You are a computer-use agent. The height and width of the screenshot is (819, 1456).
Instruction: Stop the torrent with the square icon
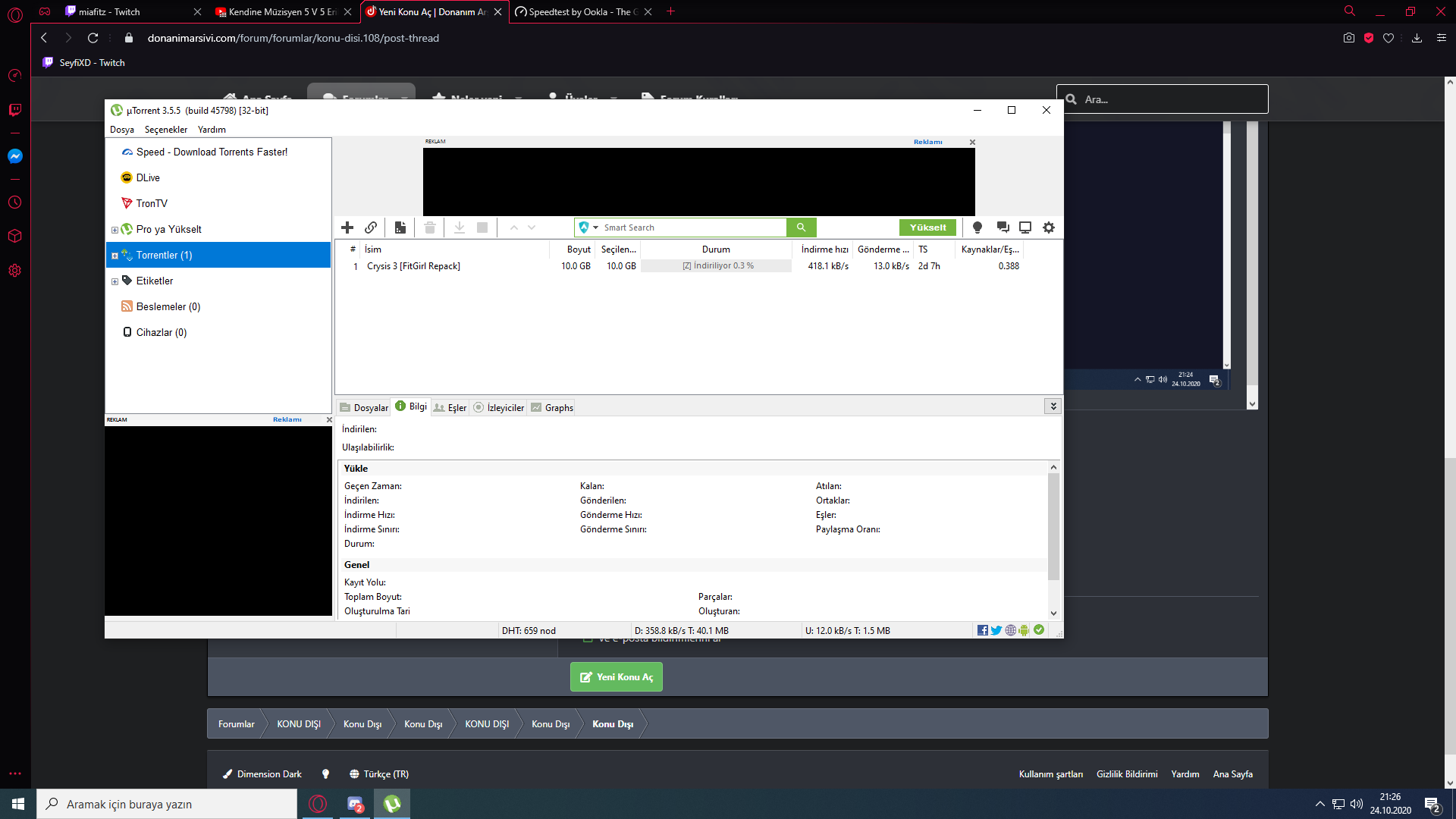click(482, 227)
